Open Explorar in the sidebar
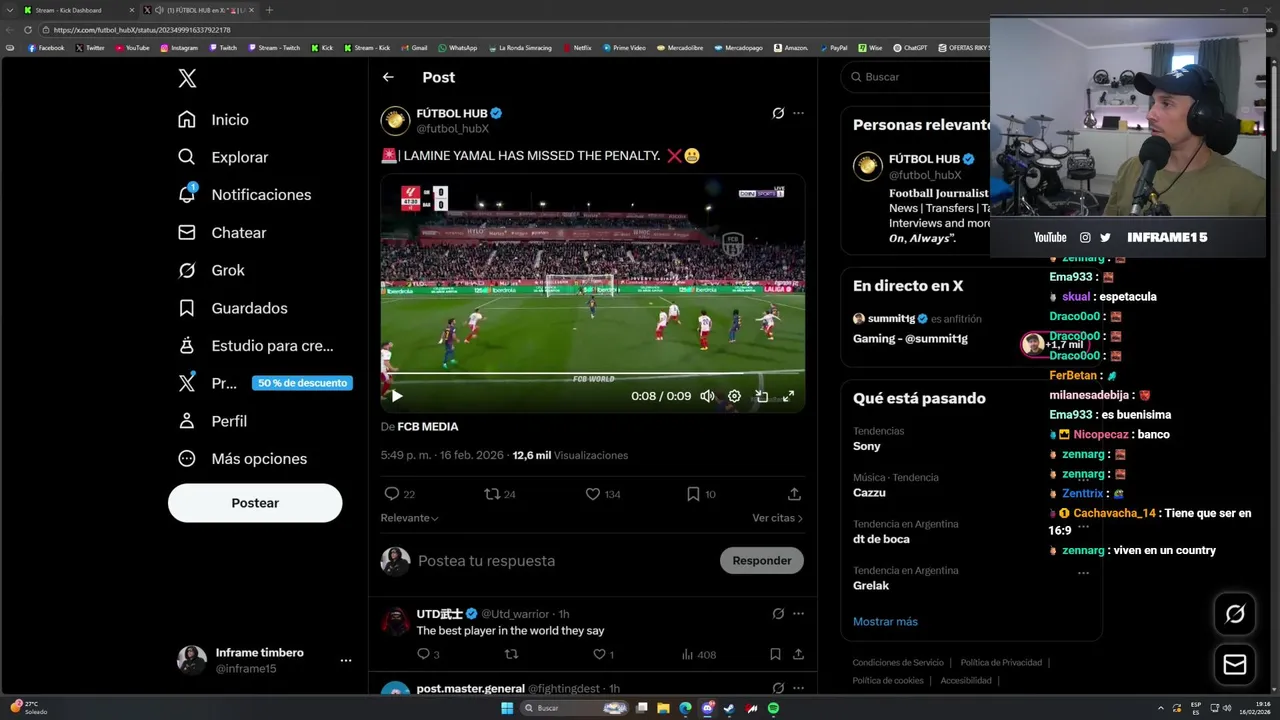Viewport: 1280px width, 720px height. [x=223, y=157]
